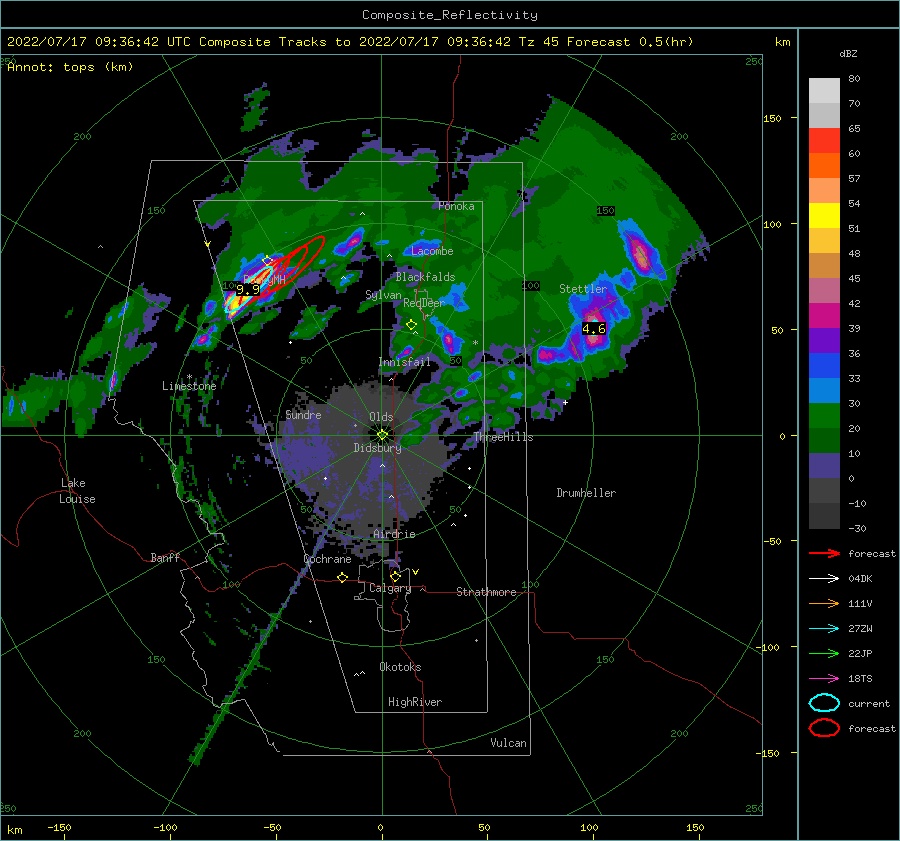Click the Sylvan label on map
The width and height of the screenshot is (900, 841).
tap(383, 295)
